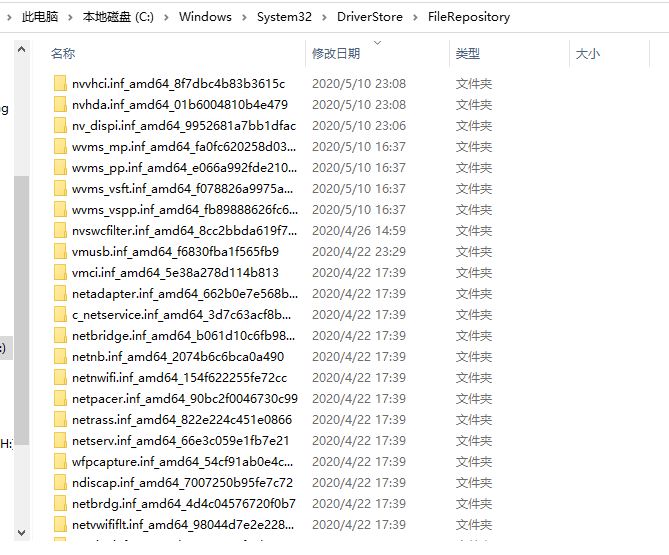
Task: Expand chevron after 此电脑 in address bar
Action: [70, 17]
